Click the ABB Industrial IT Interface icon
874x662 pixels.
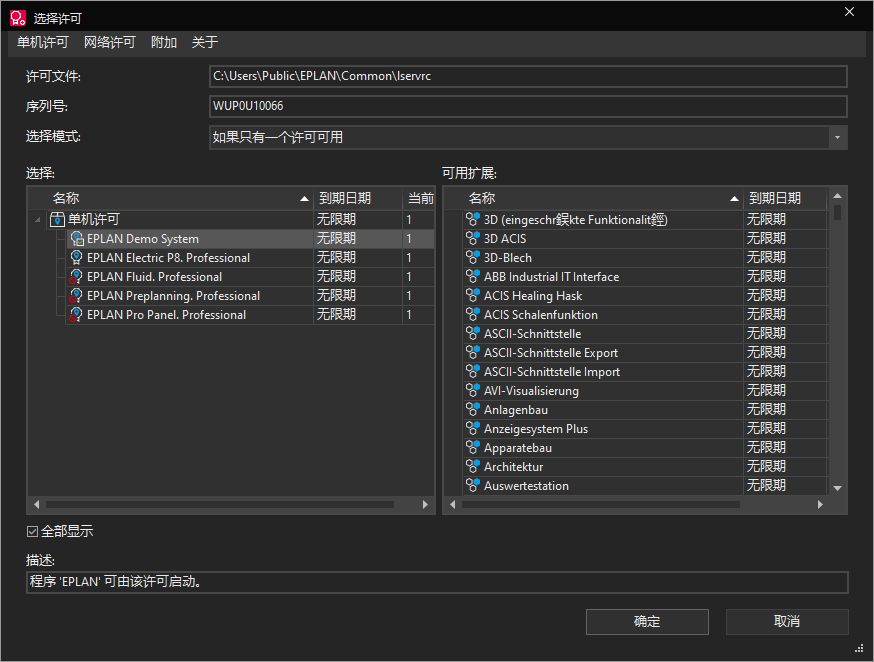(473, 277)
